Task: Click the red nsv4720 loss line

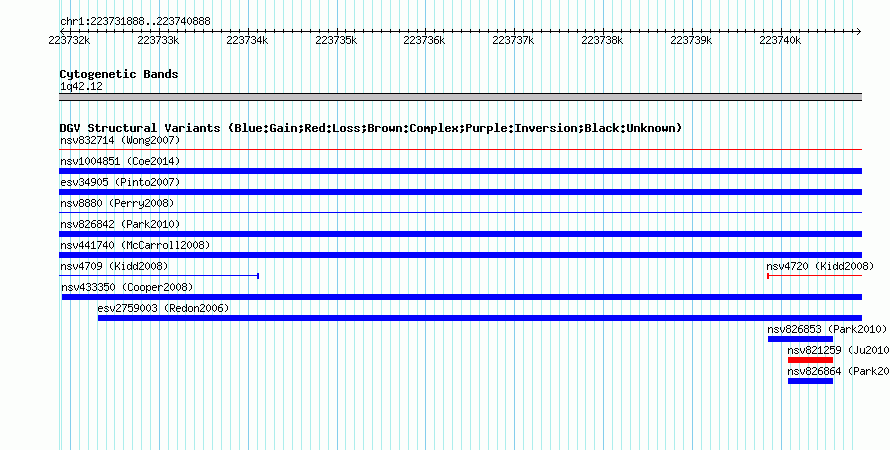Action: point(815,276)
